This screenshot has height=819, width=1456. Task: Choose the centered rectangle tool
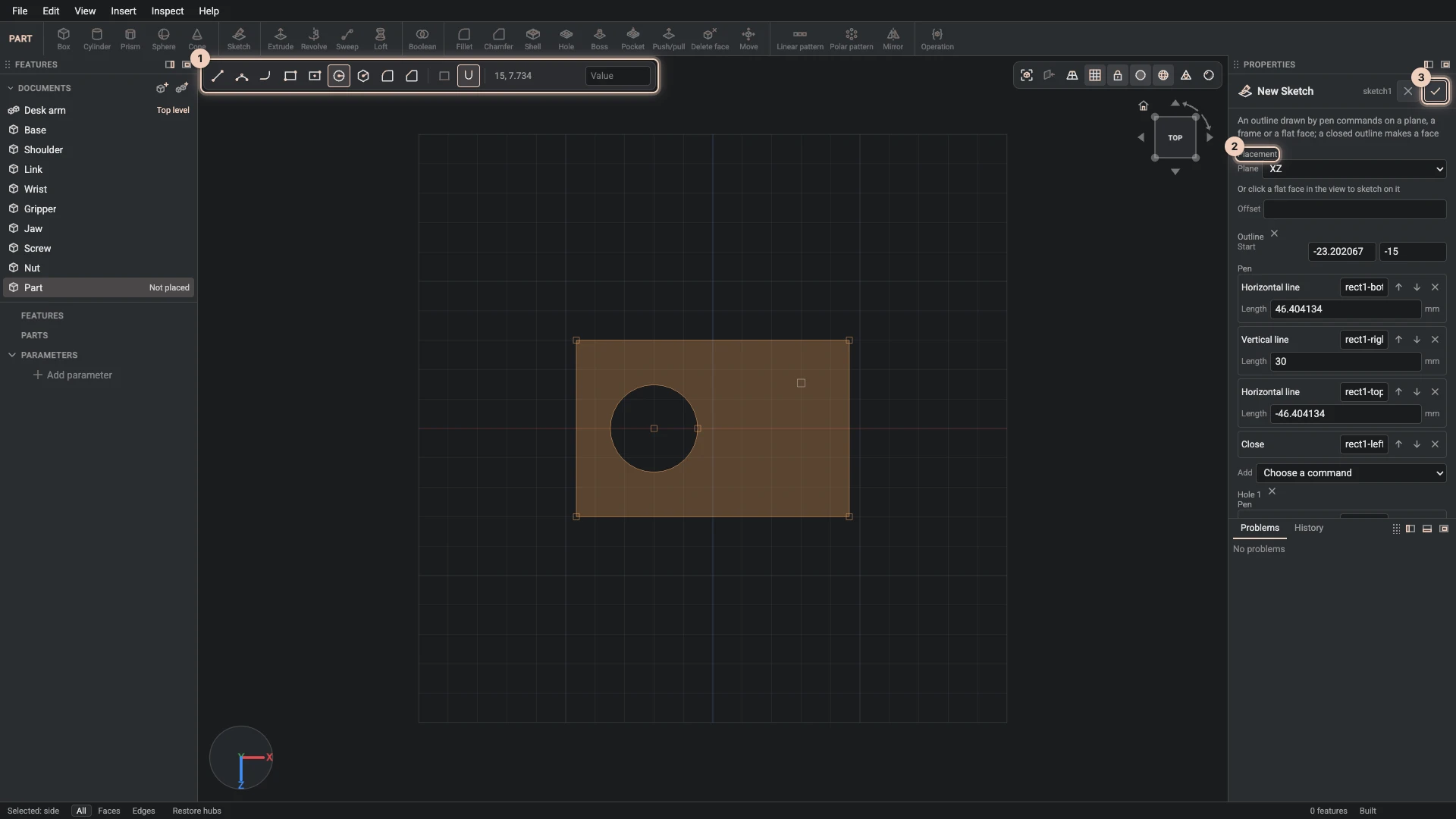click(315, 76)
